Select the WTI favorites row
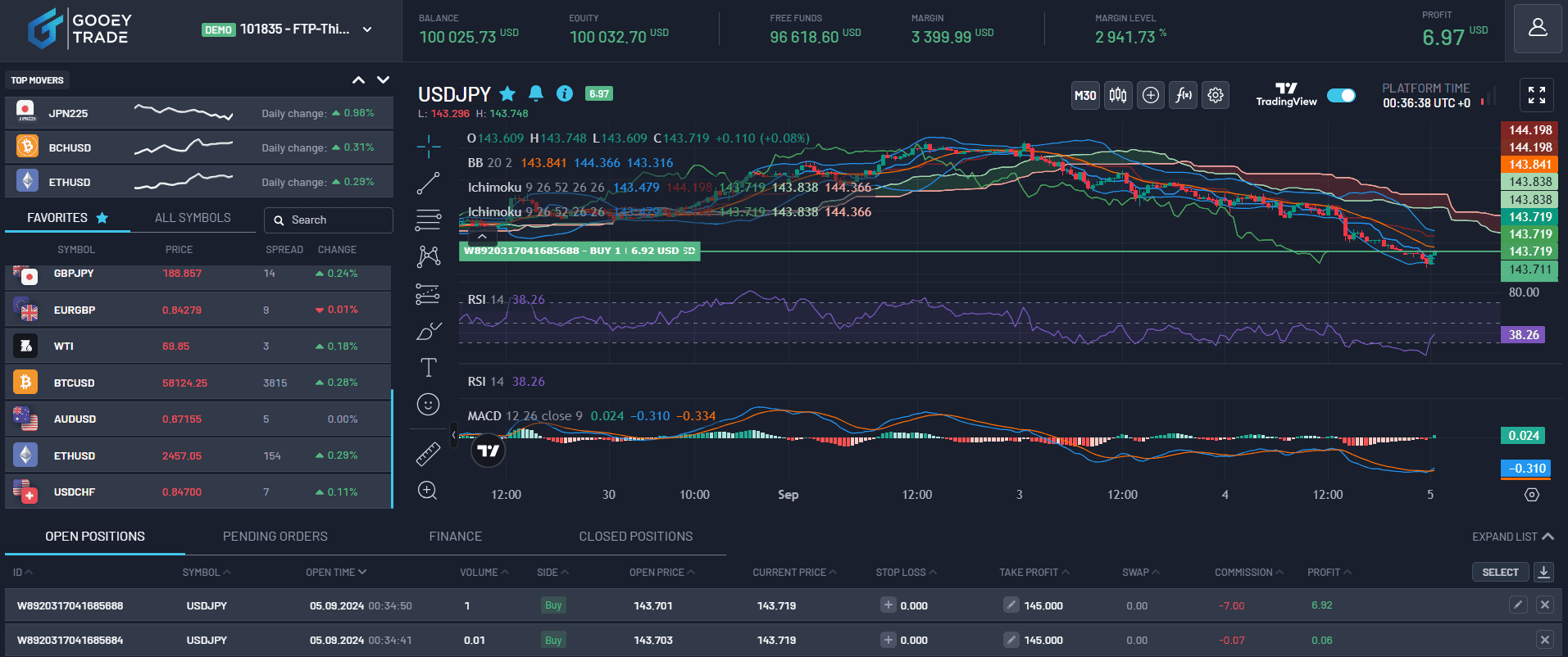1568x657 pixels. tap(198, 347)
